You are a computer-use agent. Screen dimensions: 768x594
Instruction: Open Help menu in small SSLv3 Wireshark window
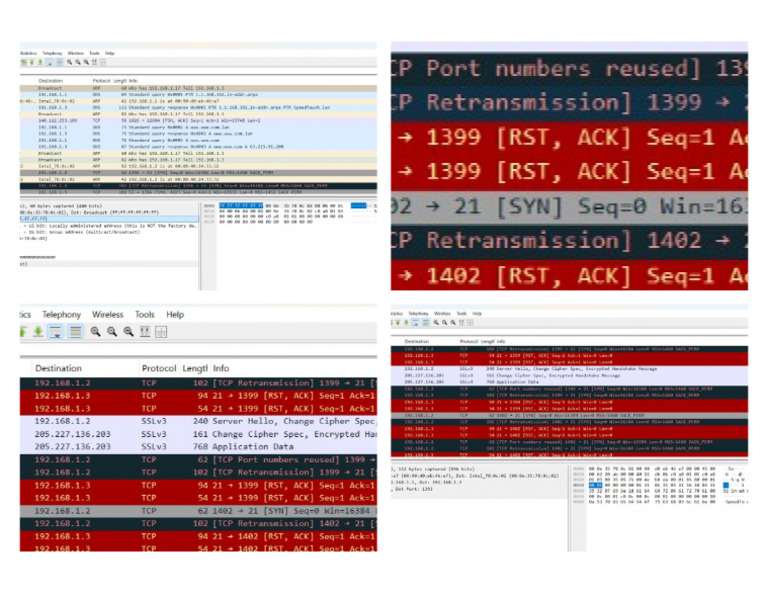[x=477, y=314]
